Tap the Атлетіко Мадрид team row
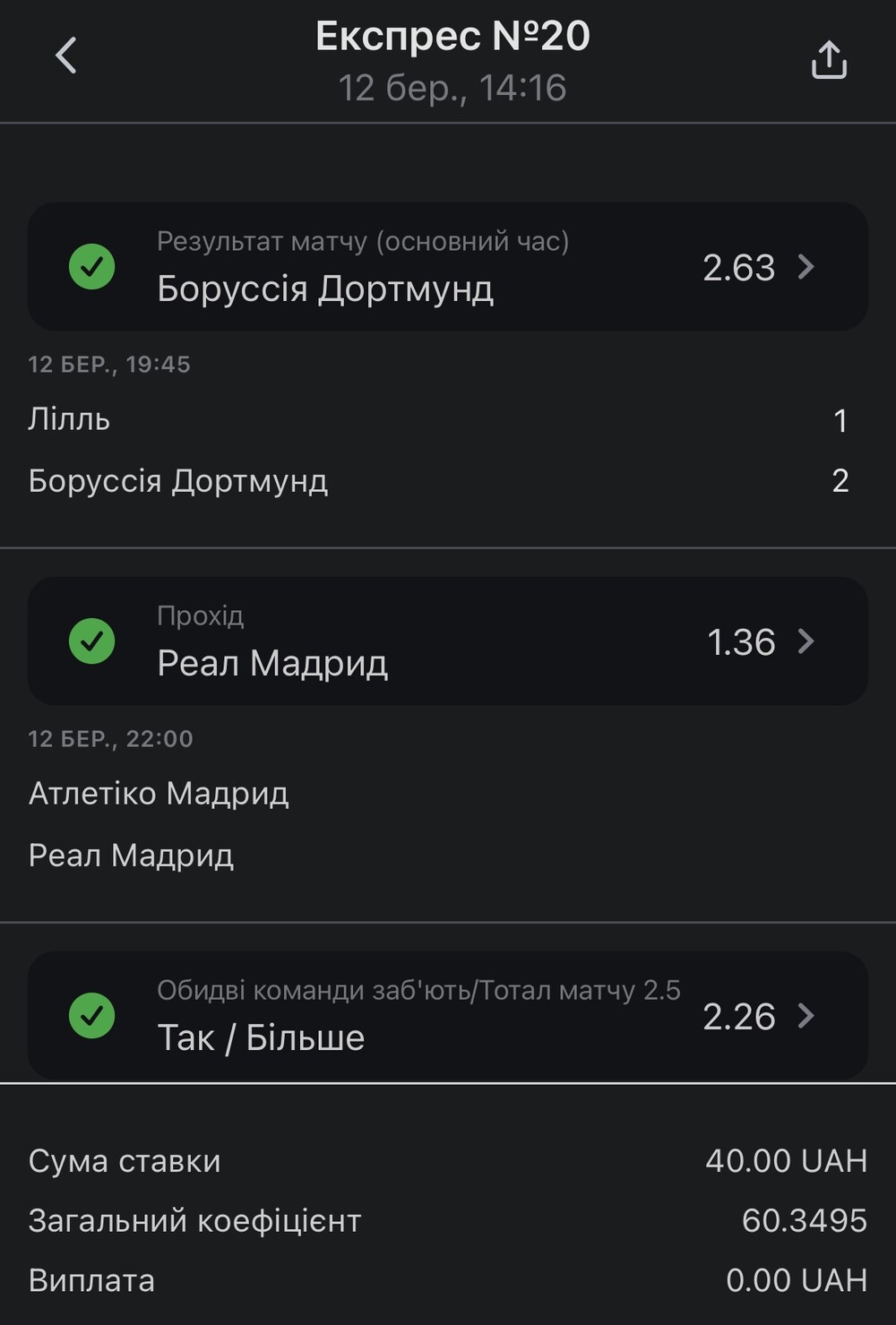Screen dimensions: 896x1325 click(439, 794)
